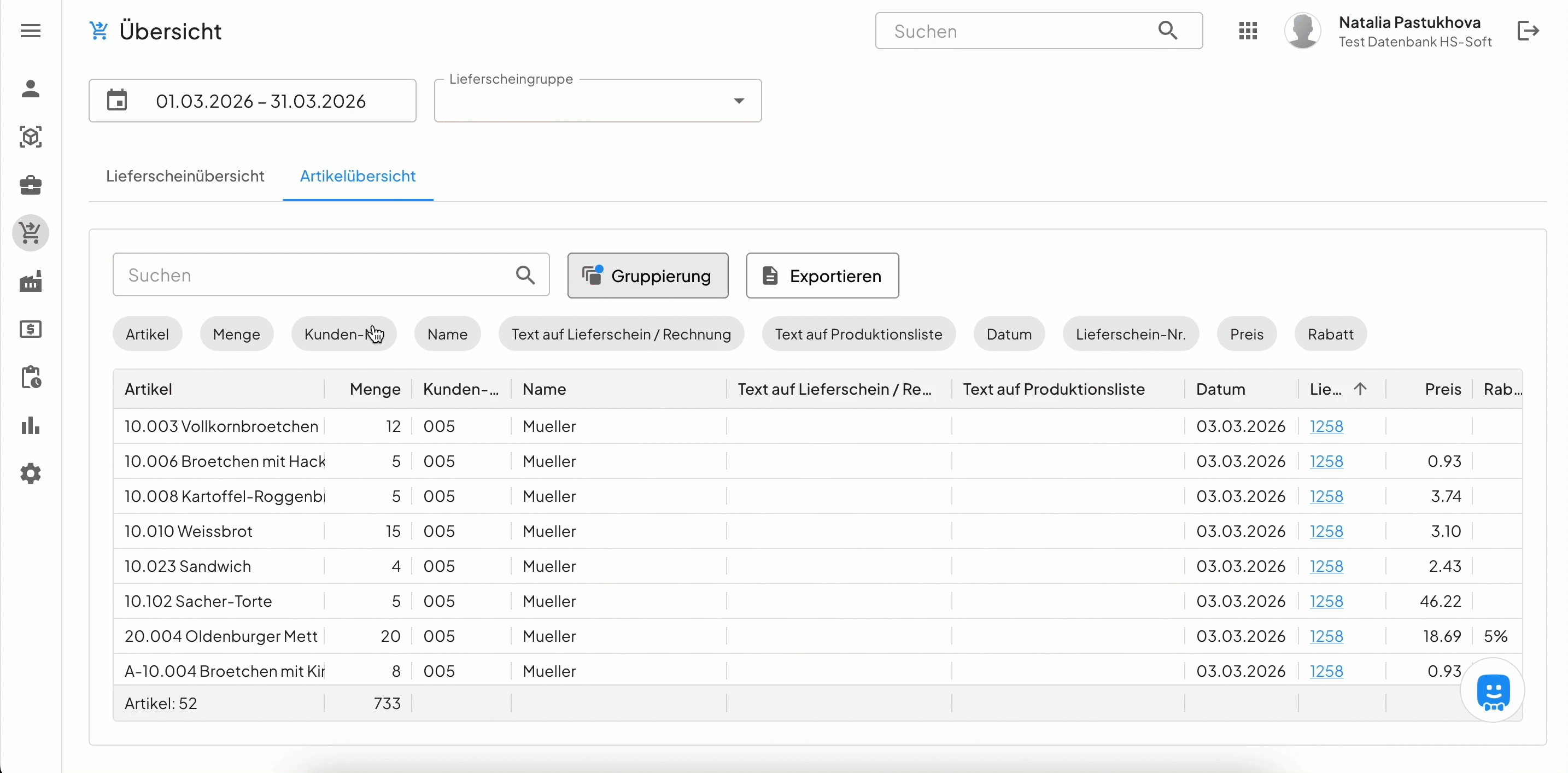1568x773 pixels.
Task: Open the hamburger navigation menu
Action: (x=31, y=31)
